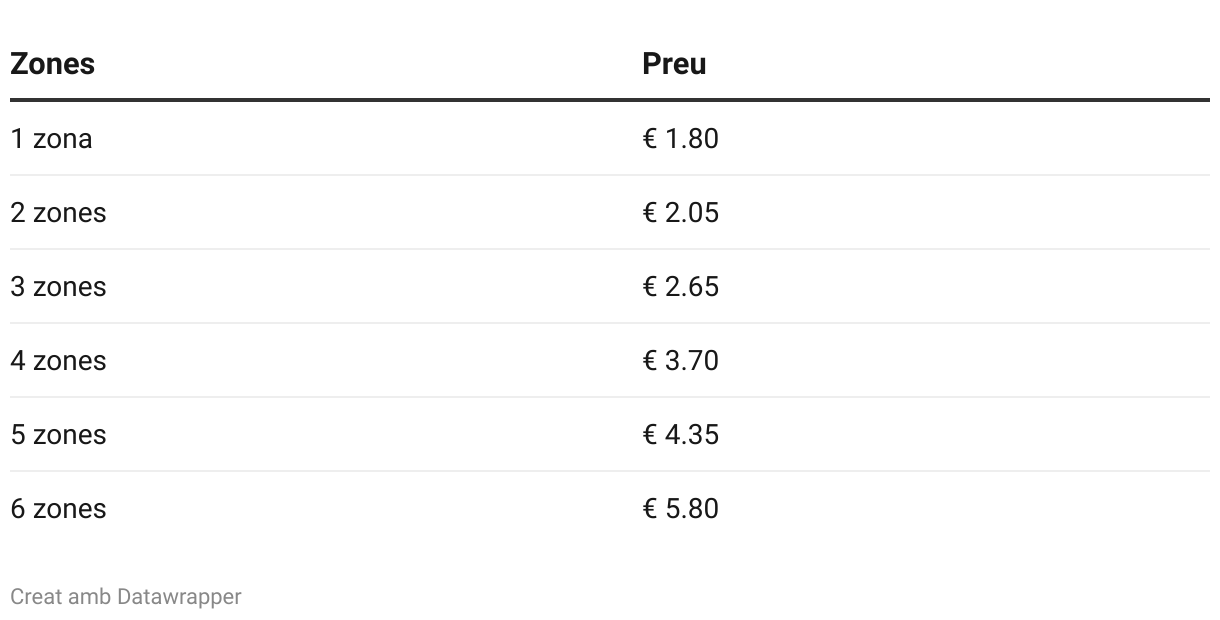
Task: Click the euro symbol in the 6 zones row
Action: (650, 509)
